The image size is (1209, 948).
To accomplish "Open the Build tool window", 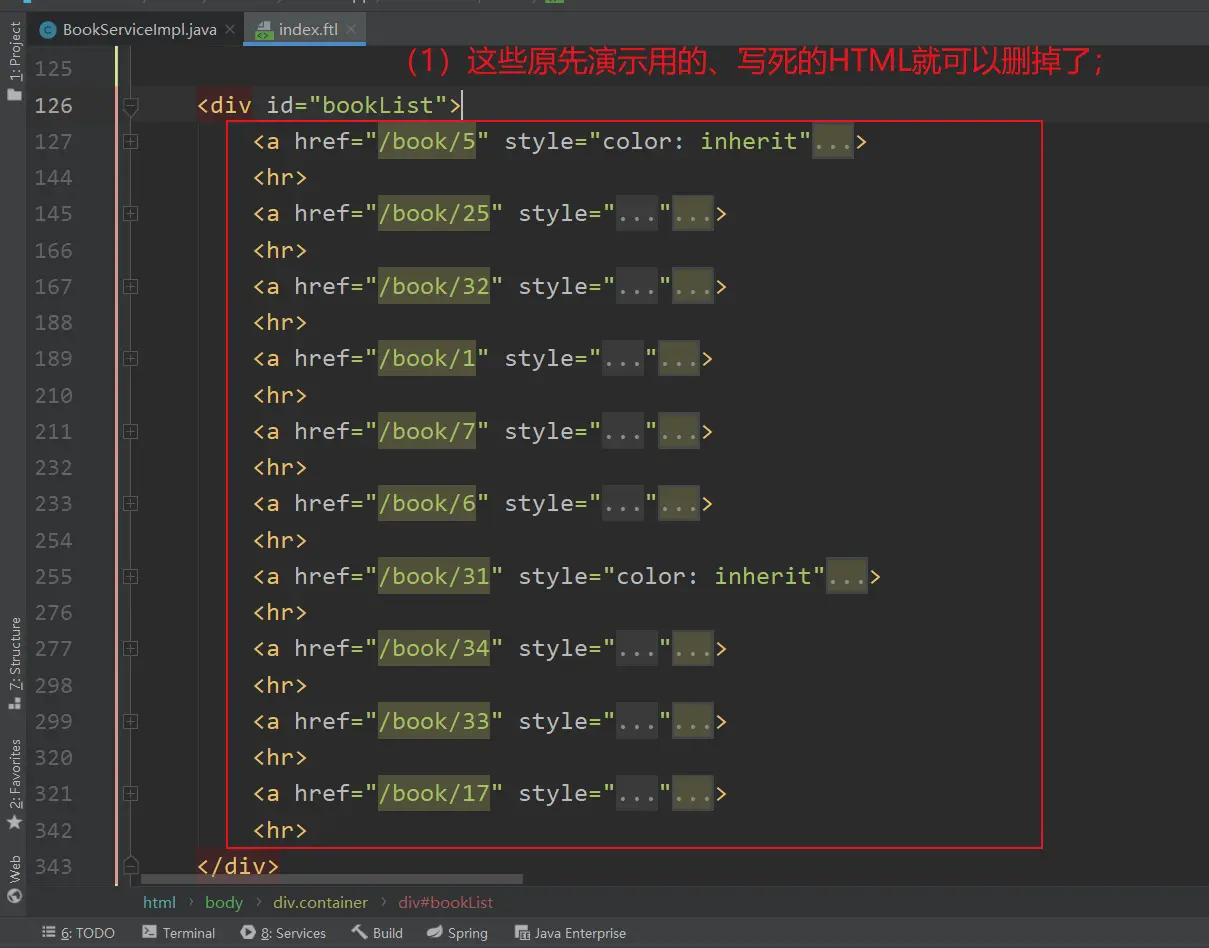I will click(x=377, y=933).
